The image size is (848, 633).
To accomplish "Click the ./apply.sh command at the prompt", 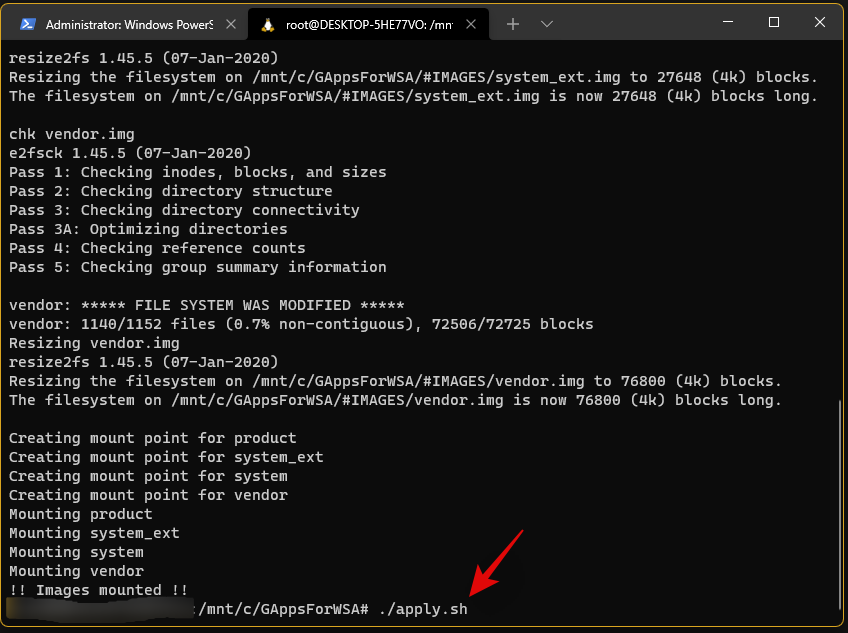I will (x=423, y=609).
